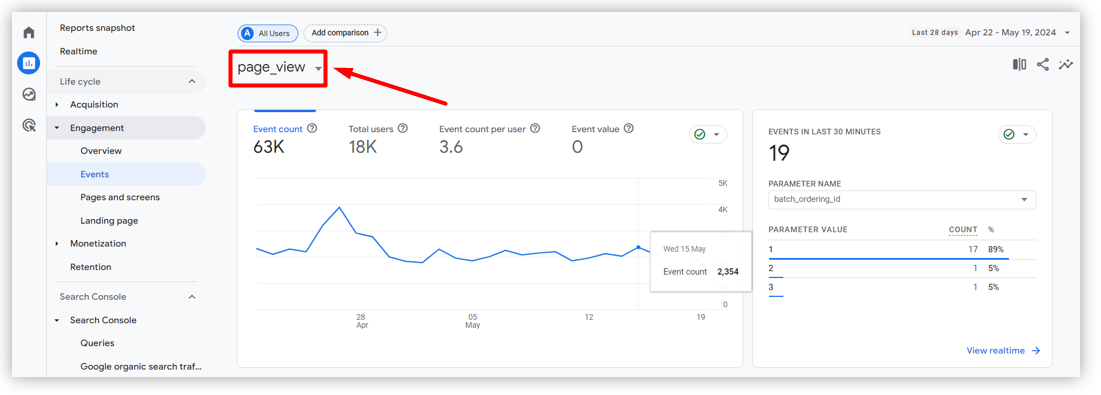
Task: Share this report icon
Action: (x=1043, y=65)
